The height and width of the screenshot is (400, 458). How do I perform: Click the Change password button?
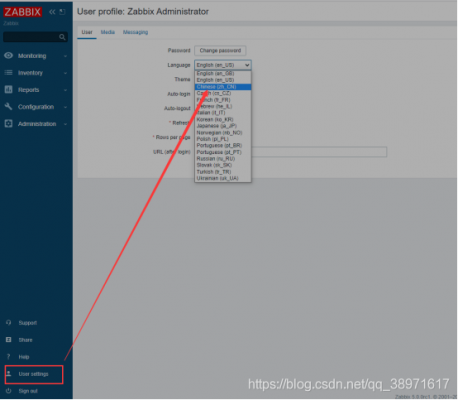click(220, 50)
